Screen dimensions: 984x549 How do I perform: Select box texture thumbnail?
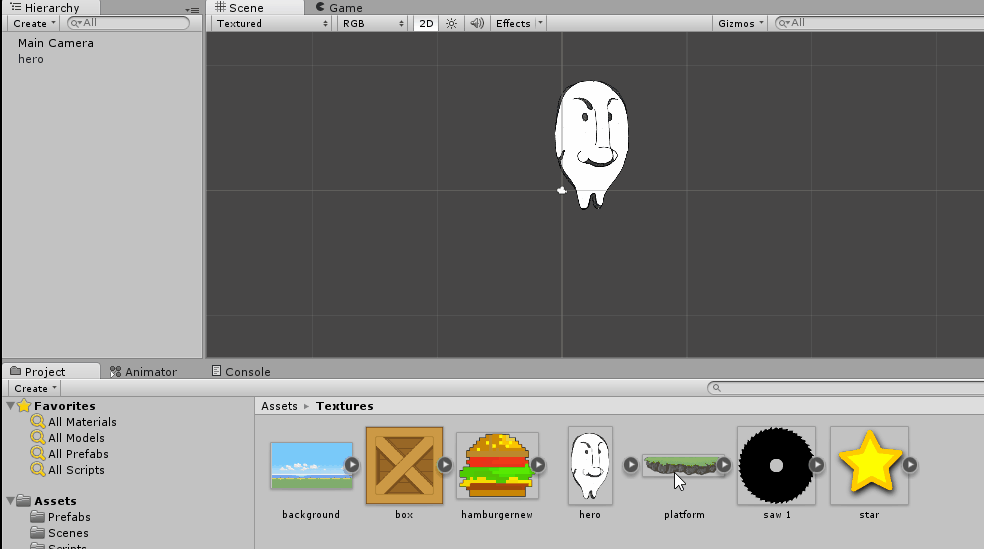pyautogui.click(x=404, y=466)
